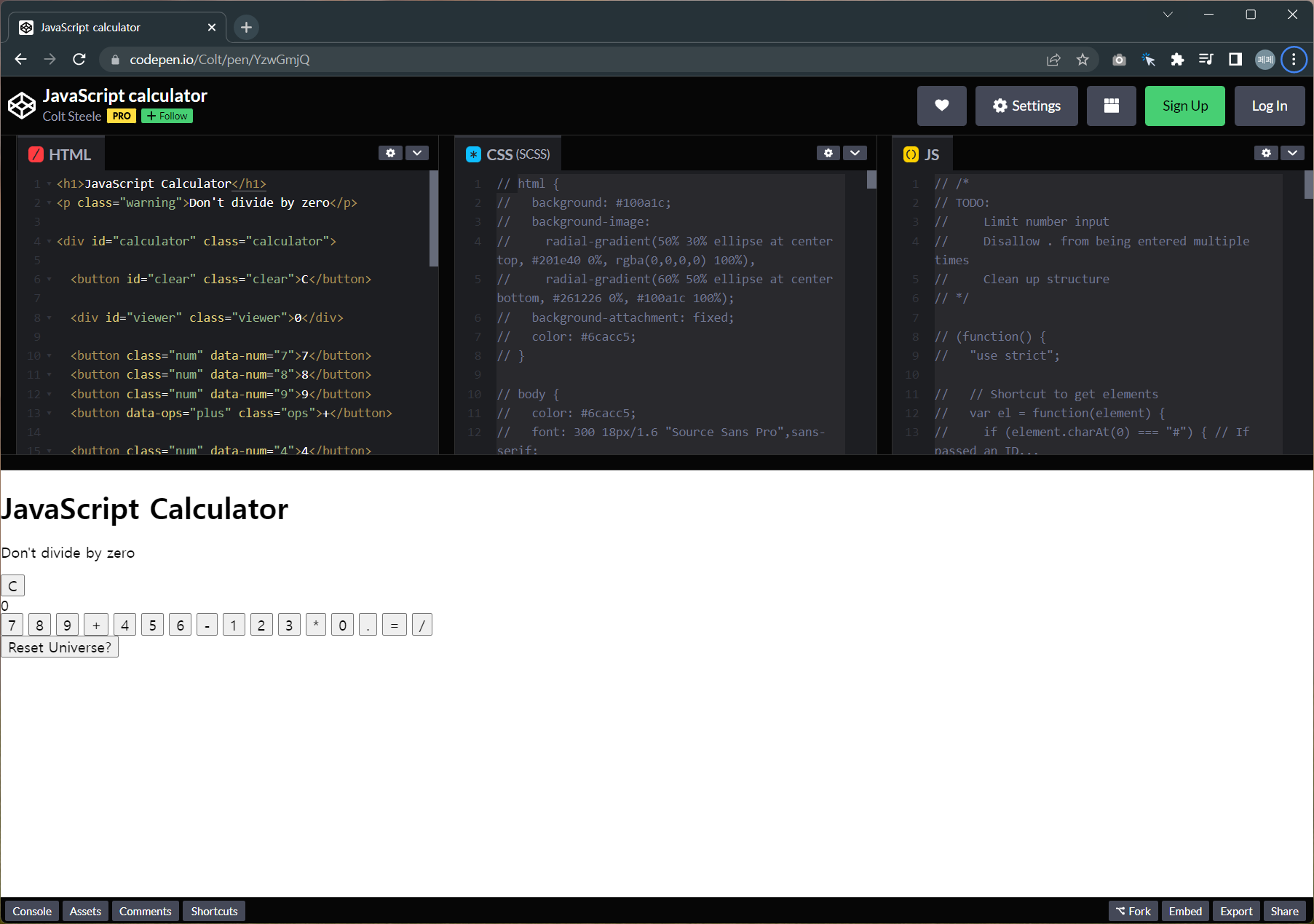Click calculator equals button
The width and height of the screenshot is (1314, 924).
point(395,625)
